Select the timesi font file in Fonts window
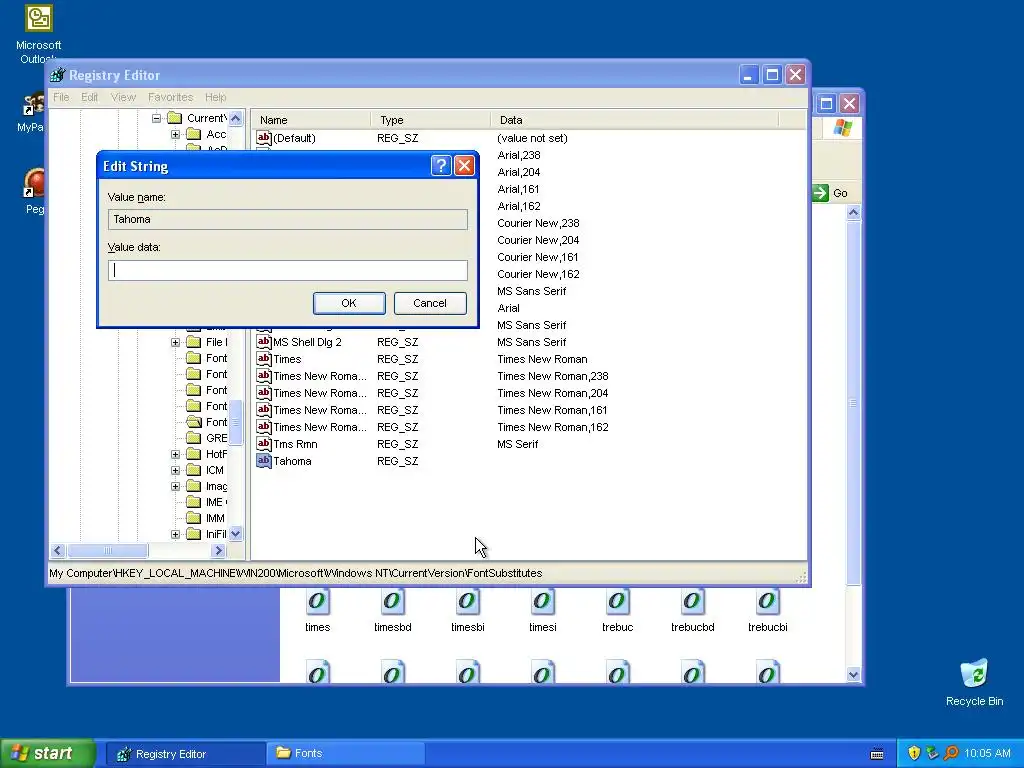 tap(543, 610)
